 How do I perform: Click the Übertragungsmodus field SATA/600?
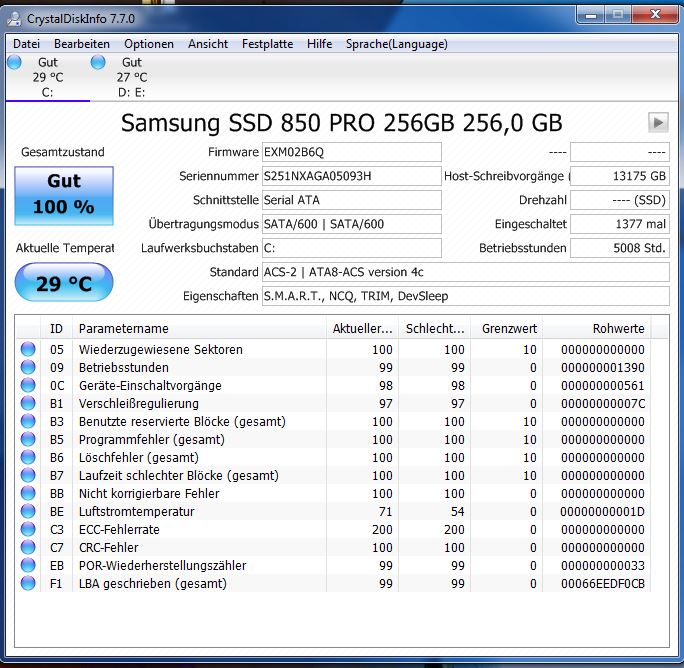352,224
